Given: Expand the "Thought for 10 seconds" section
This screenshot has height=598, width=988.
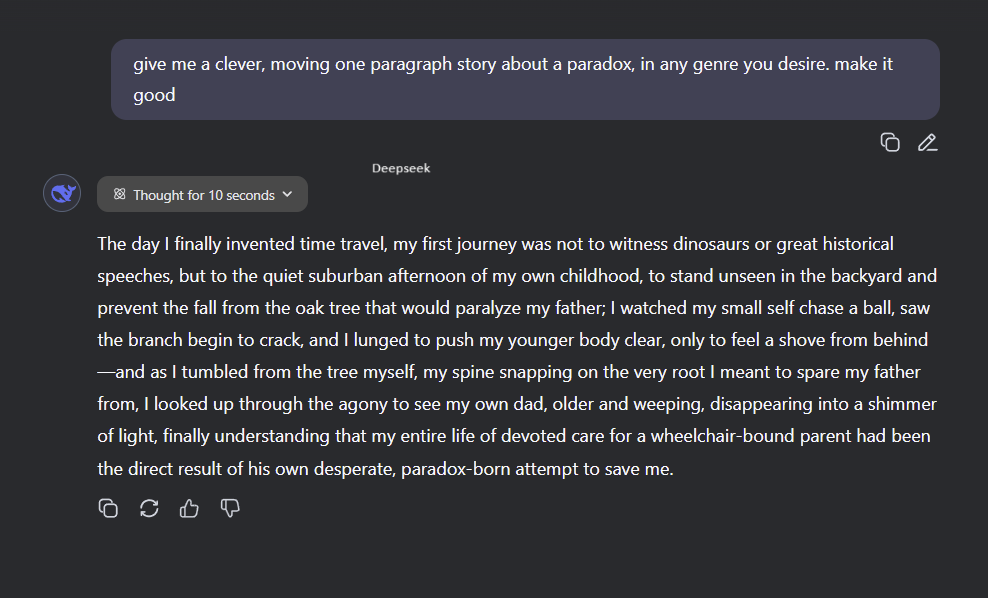Looking at the screenshot, I should click(x=203, y=195).
